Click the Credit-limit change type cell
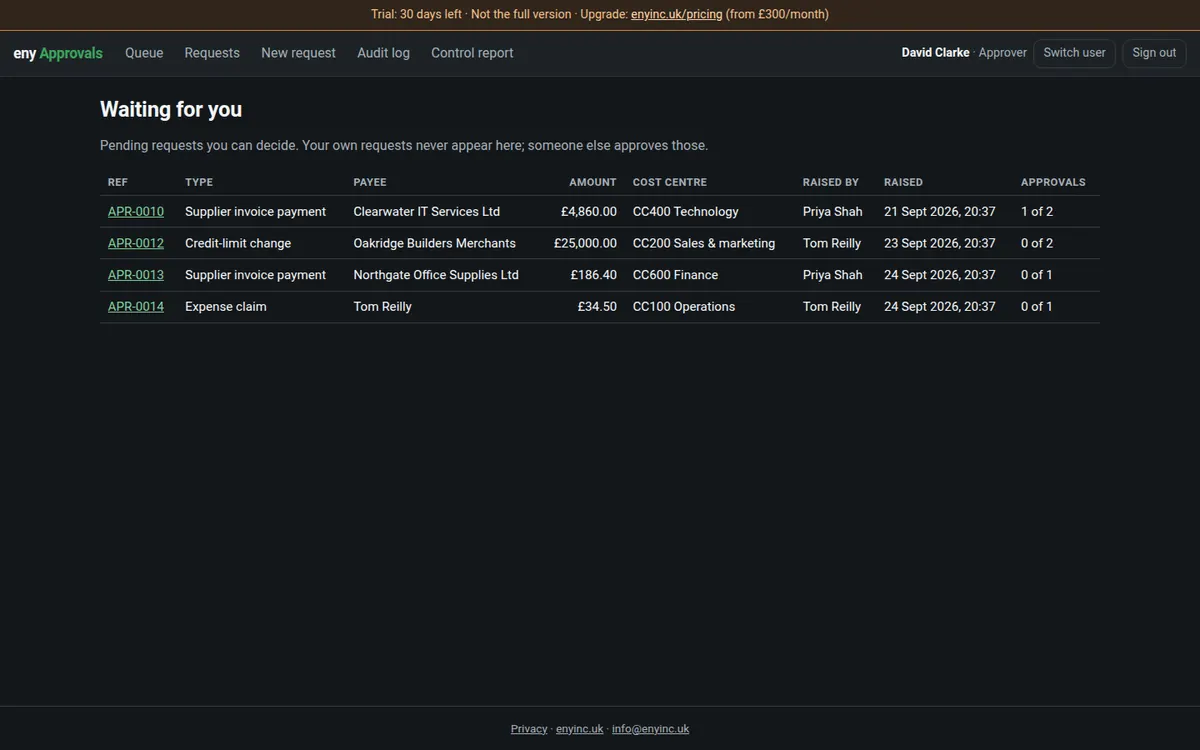Screen dimensions: 1200x750 pos(238,243)
